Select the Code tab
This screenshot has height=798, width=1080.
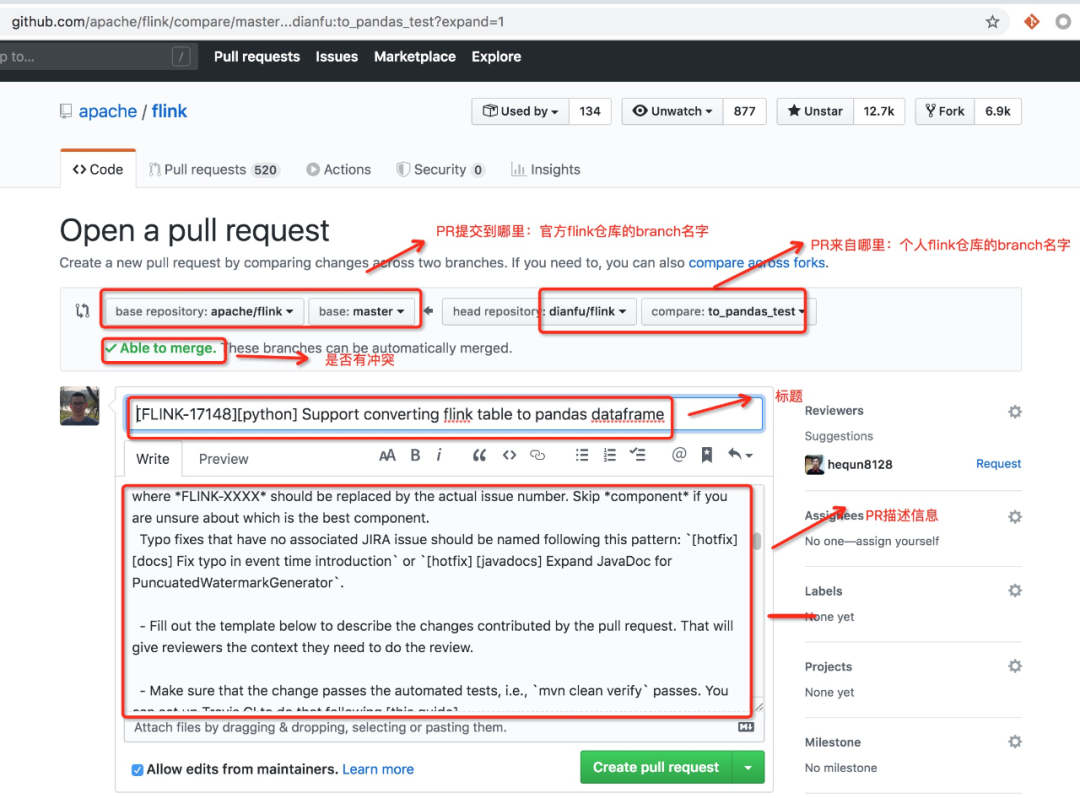(x=98, y=169)
